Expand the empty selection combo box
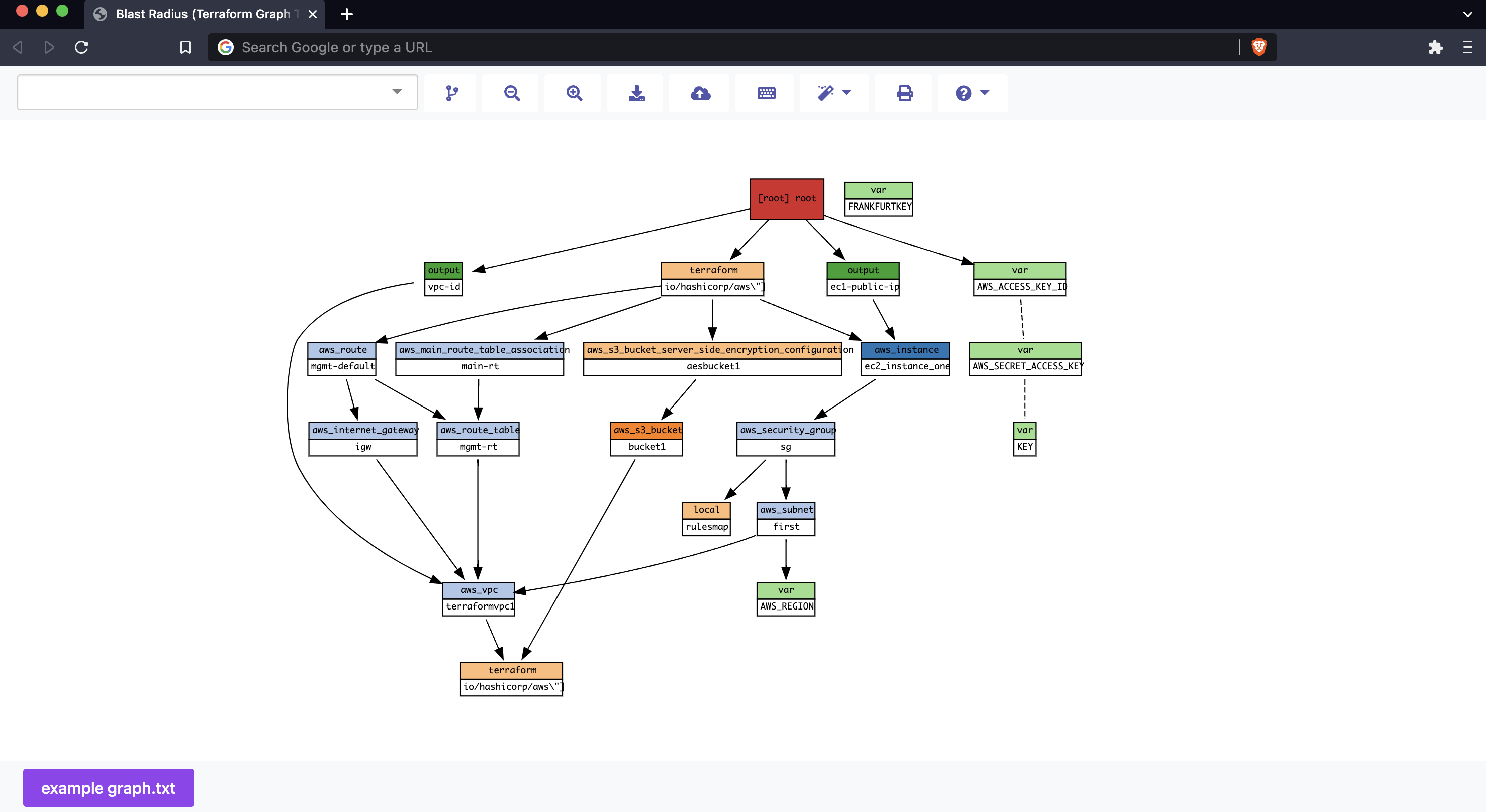Screen dimensions: 1486x812 218,92
